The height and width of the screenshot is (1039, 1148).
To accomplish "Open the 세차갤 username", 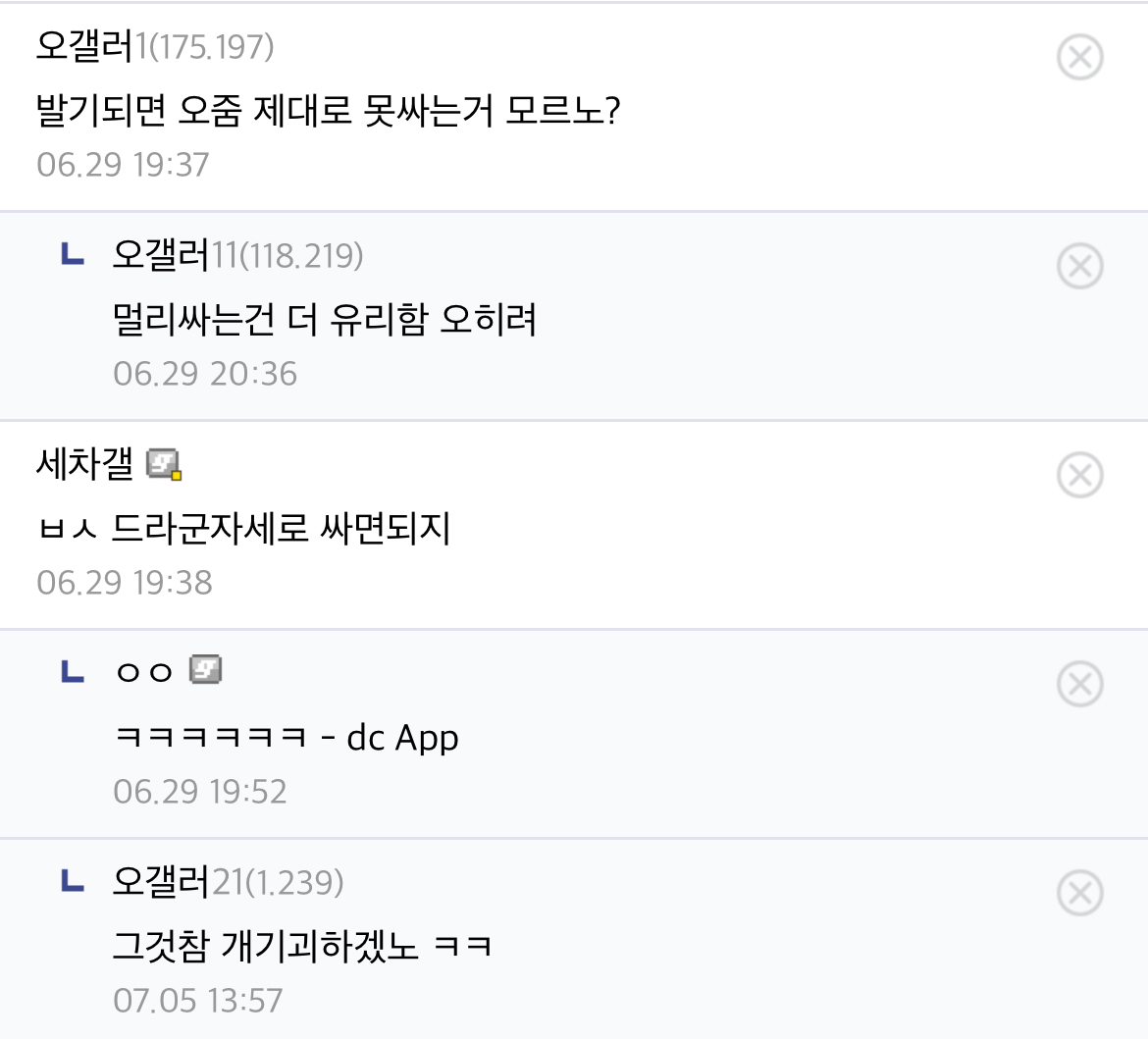I will point(85,463).
